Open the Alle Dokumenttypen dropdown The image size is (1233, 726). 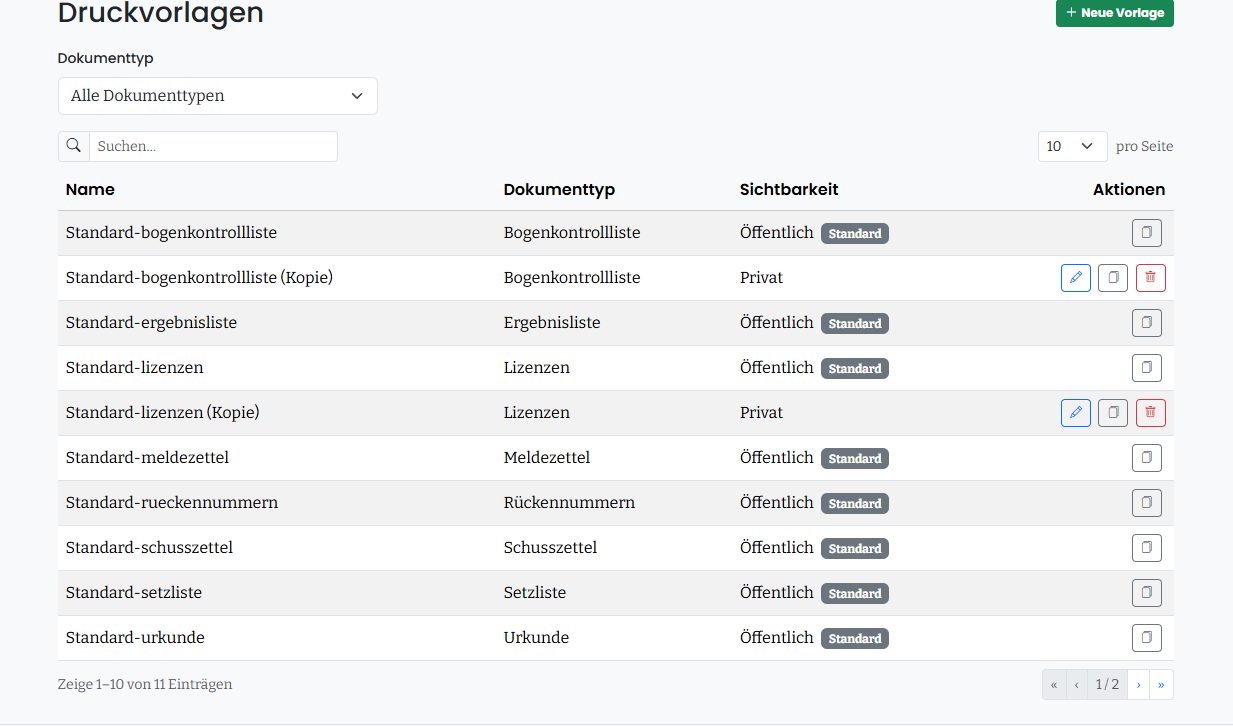click(218, 96)
